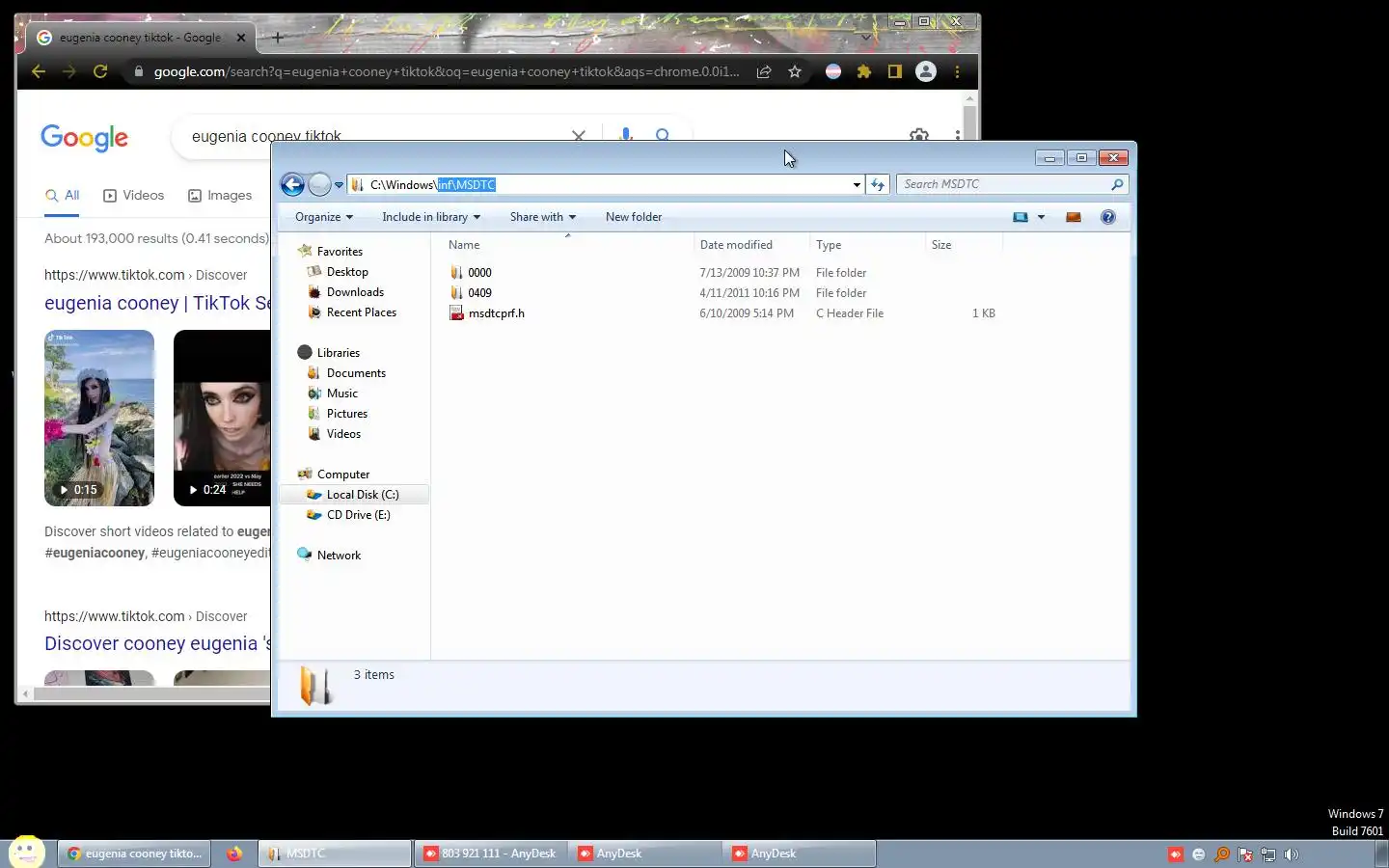Screen dimensions: 1389x868
Task: Select Computer in the navigation pane
Action: [334, 475]
